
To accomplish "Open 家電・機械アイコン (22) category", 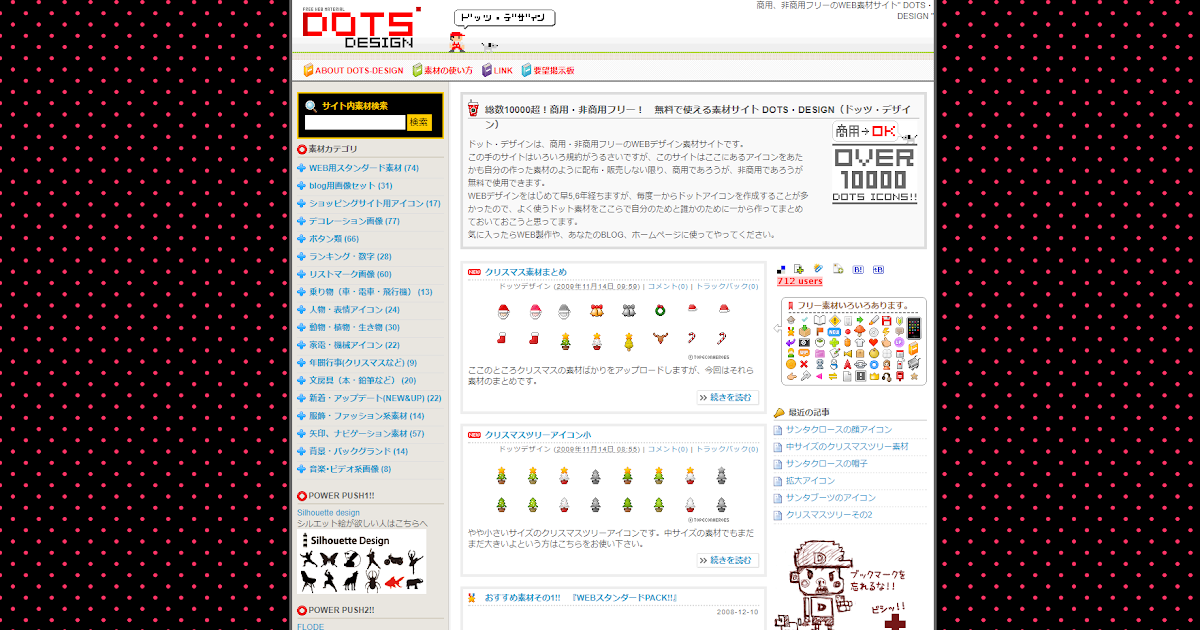I will (354, 345).
